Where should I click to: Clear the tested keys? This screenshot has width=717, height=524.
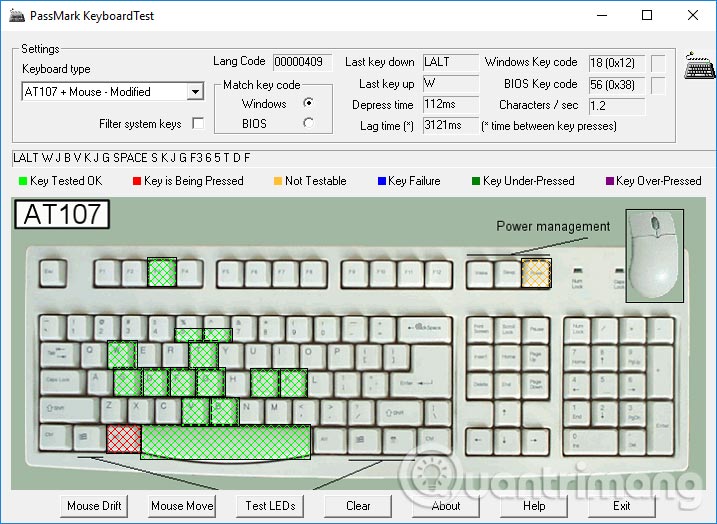tap(358, 506)
